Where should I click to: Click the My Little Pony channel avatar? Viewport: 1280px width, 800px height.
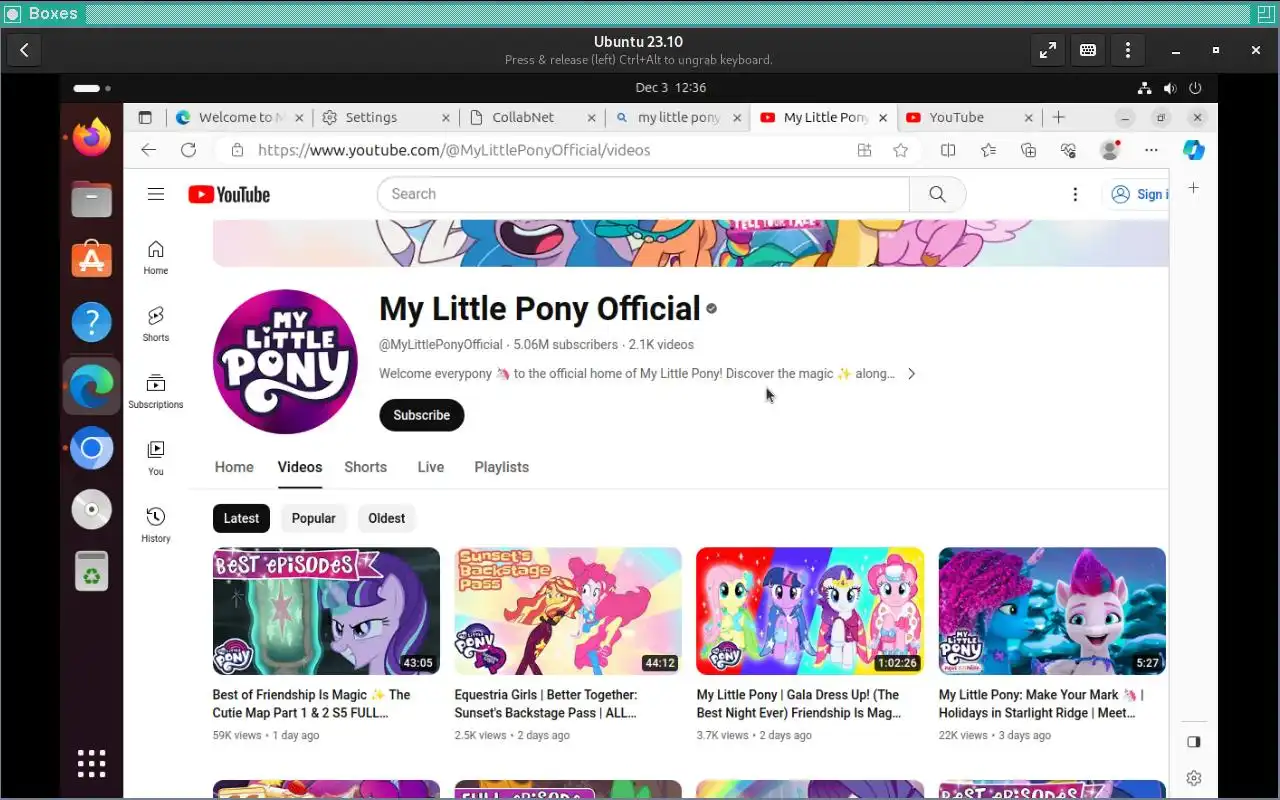(285, 362)
